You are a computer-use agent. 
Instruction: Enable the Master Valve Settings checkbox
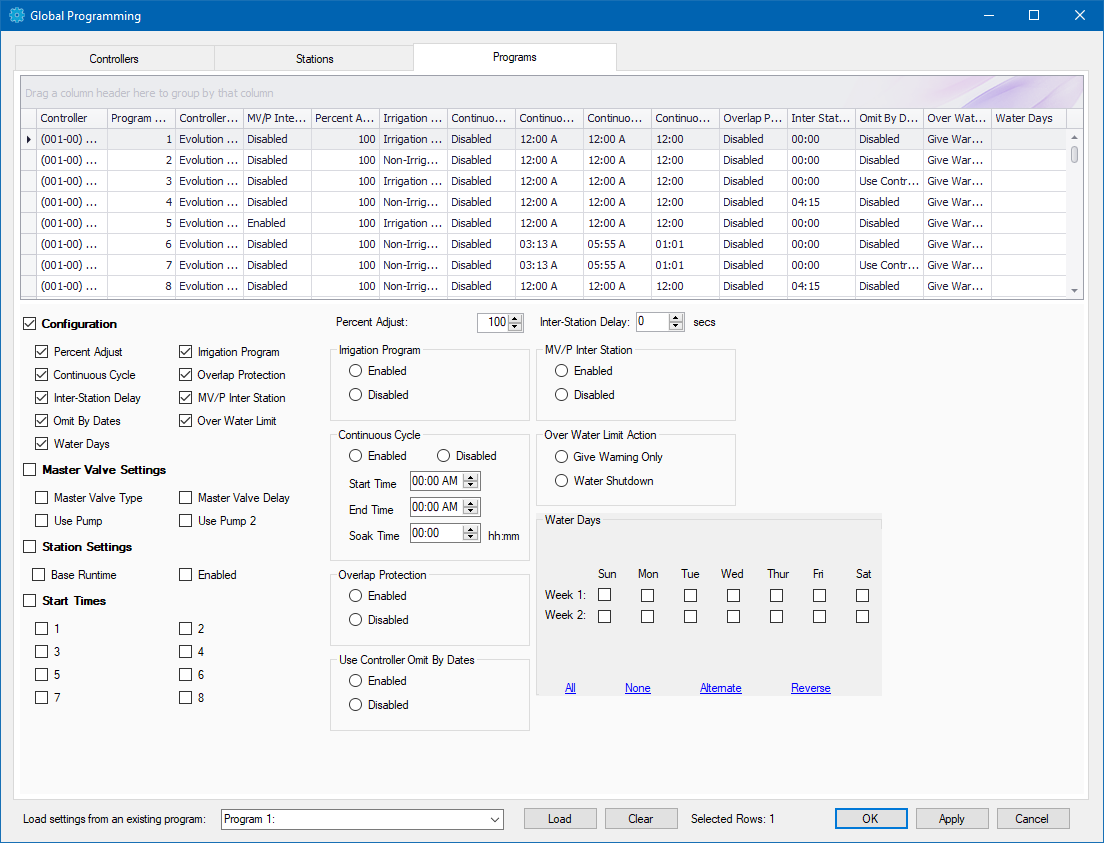(x=30, y=470)
